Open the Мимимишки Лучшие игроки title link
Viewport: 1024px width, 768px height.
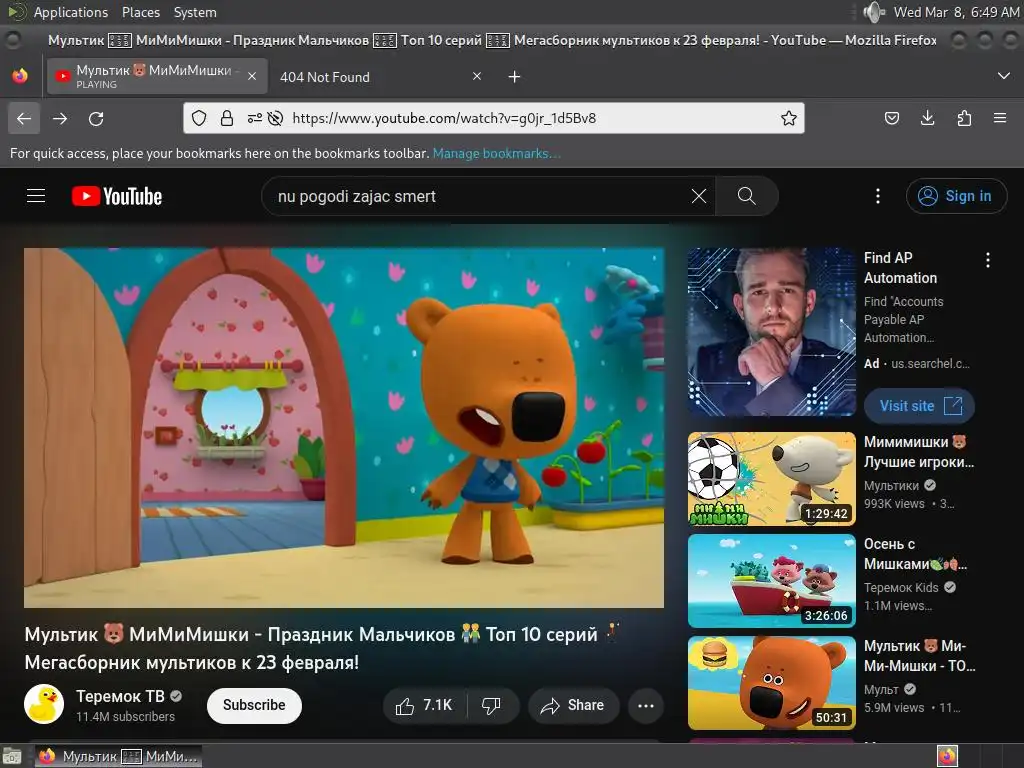coord(919,452)
